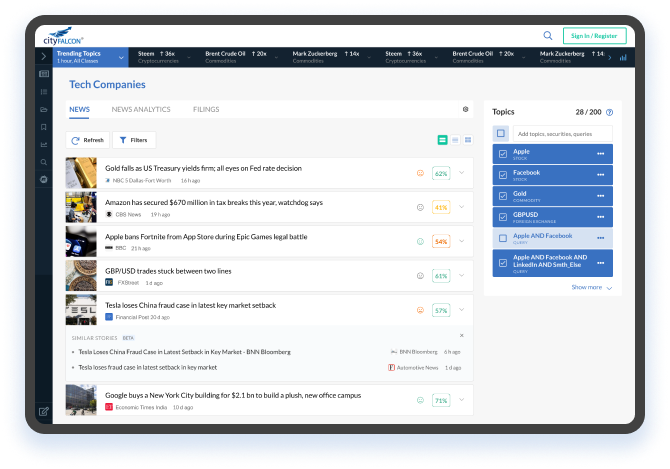Expand the Amazon tax breaks story

[x=461, y=207]
